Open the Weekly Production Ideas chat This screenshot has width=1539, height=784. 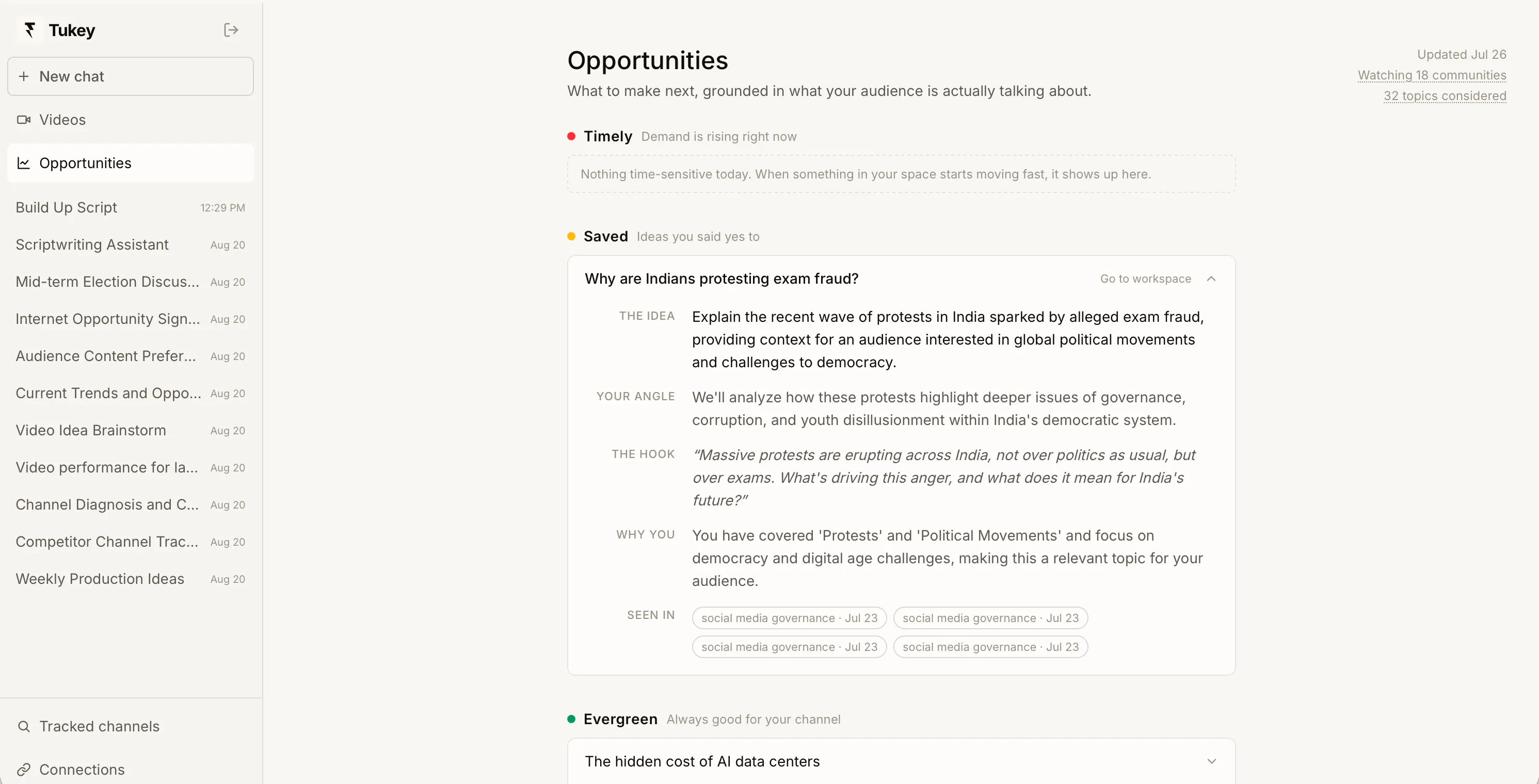[x=130, y=579]
